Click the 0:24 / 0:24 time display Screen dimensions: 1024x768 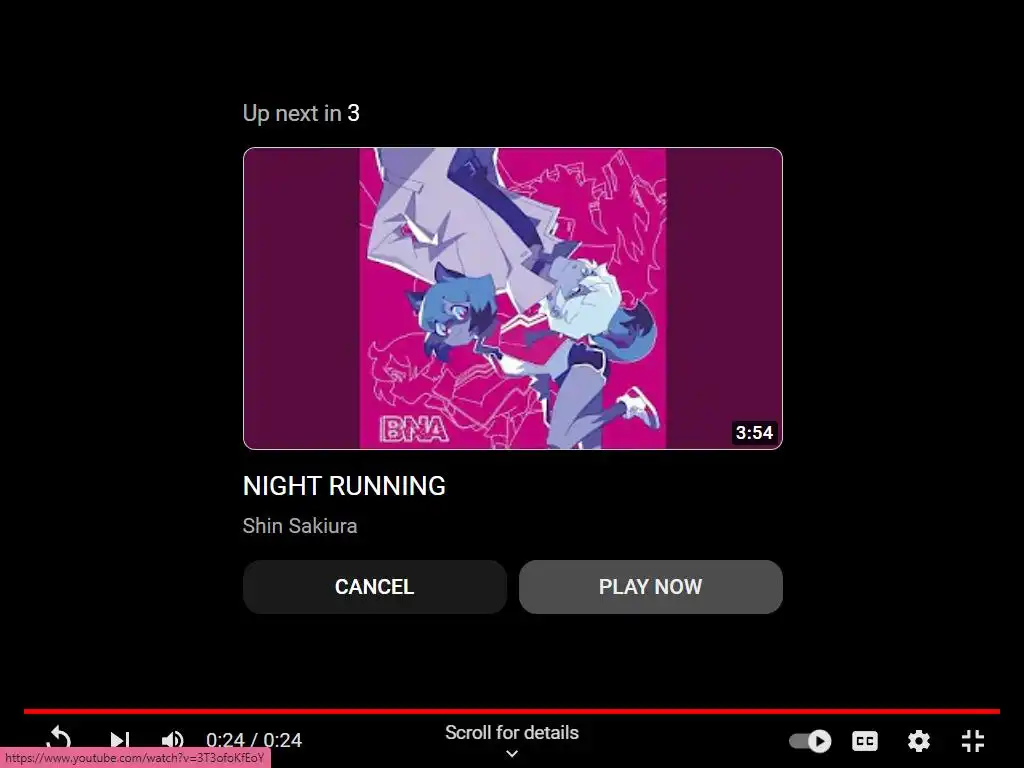coord(254,740)
